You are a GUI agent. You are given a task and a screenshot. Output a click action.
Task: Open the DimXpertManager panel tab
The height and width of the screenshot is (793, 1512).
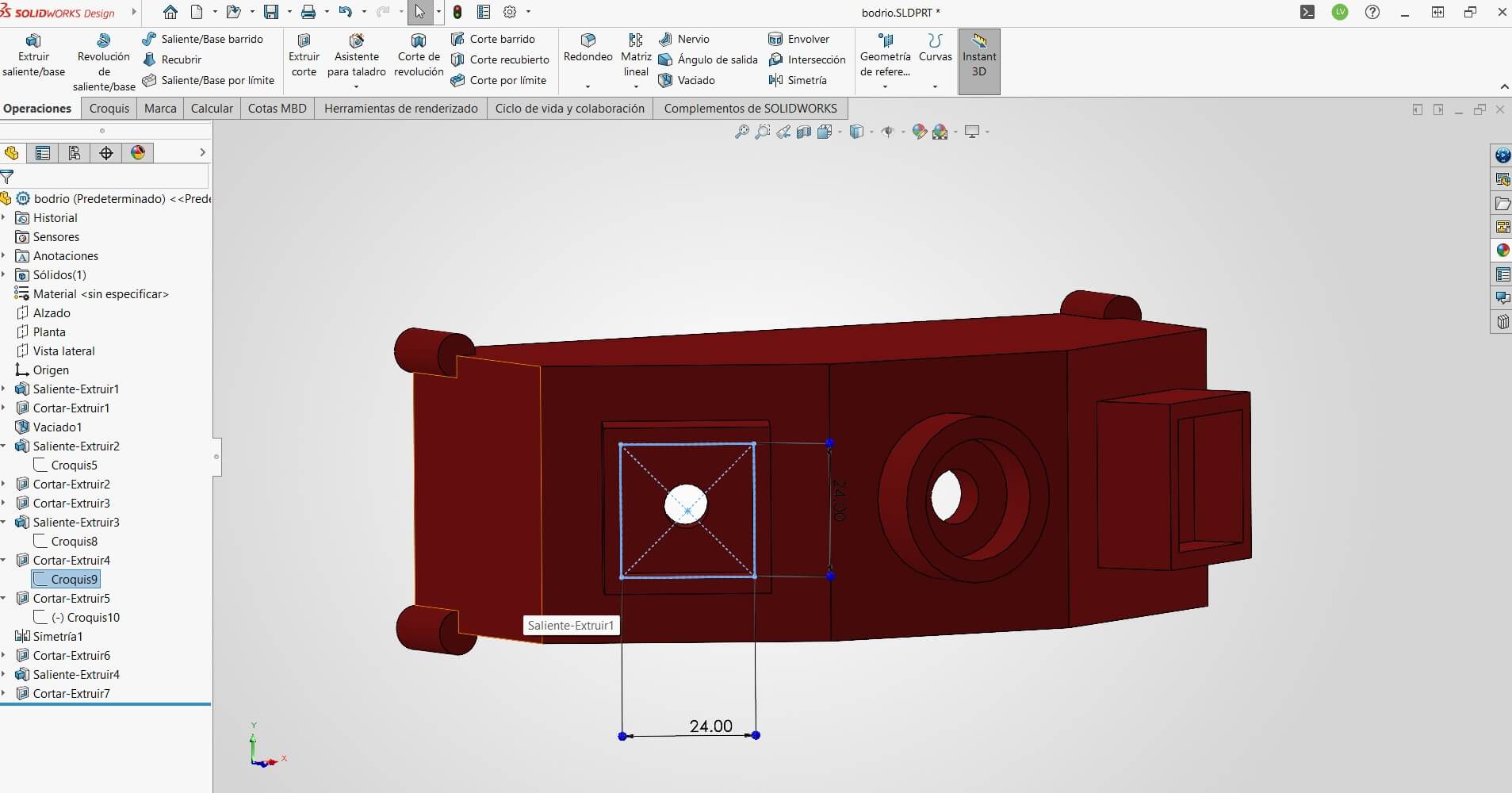click(106, 153)
